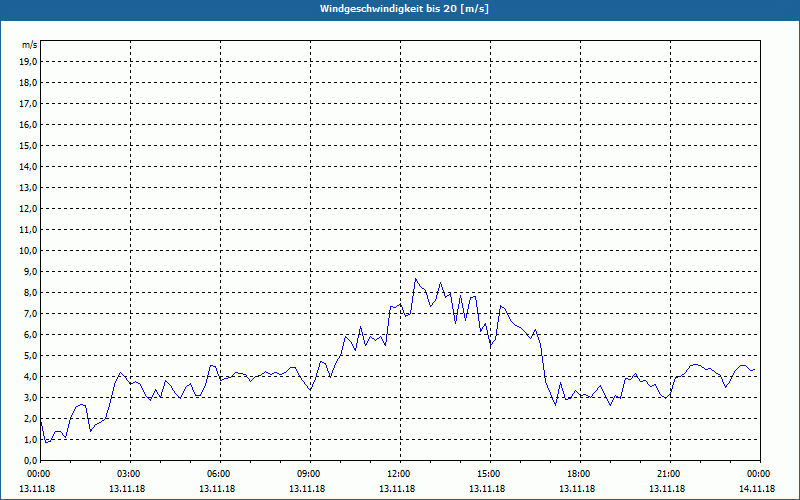
Task: Click the 10,0 y-axis label
Action: (28, 251)
